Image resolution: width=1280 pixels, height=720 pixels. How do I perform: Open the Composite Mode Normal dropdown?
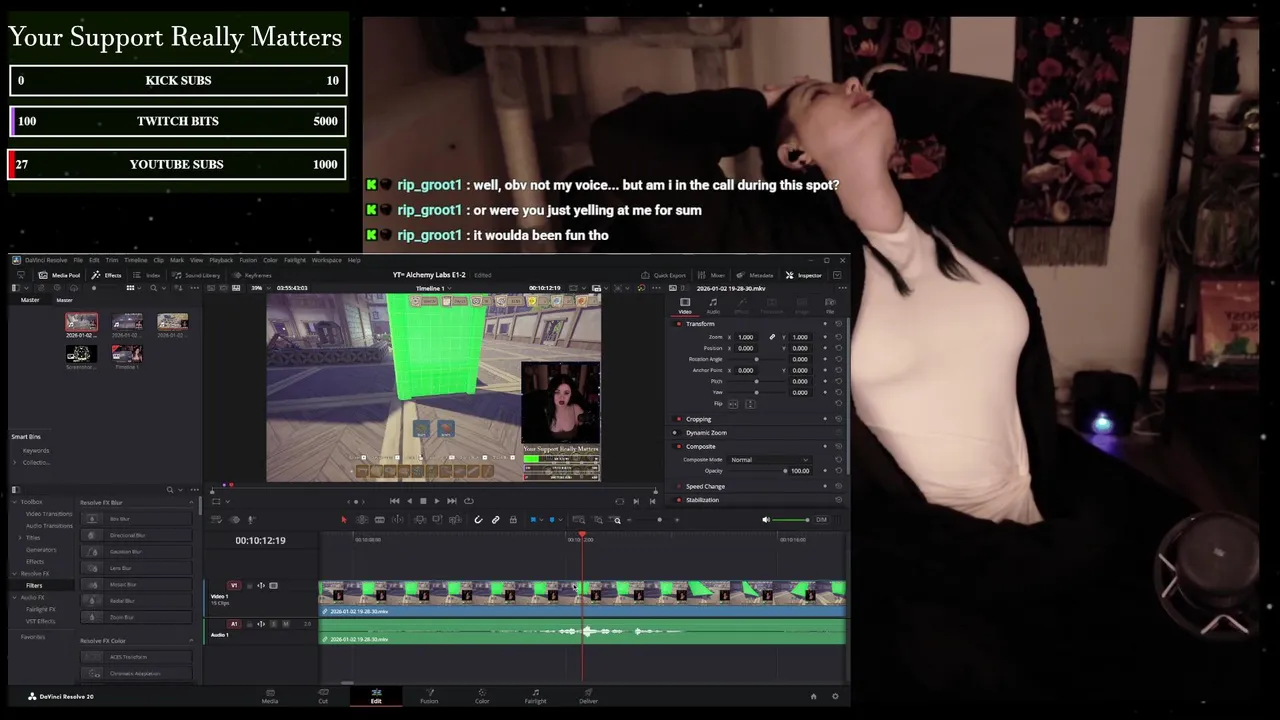[x=770, y=460]
